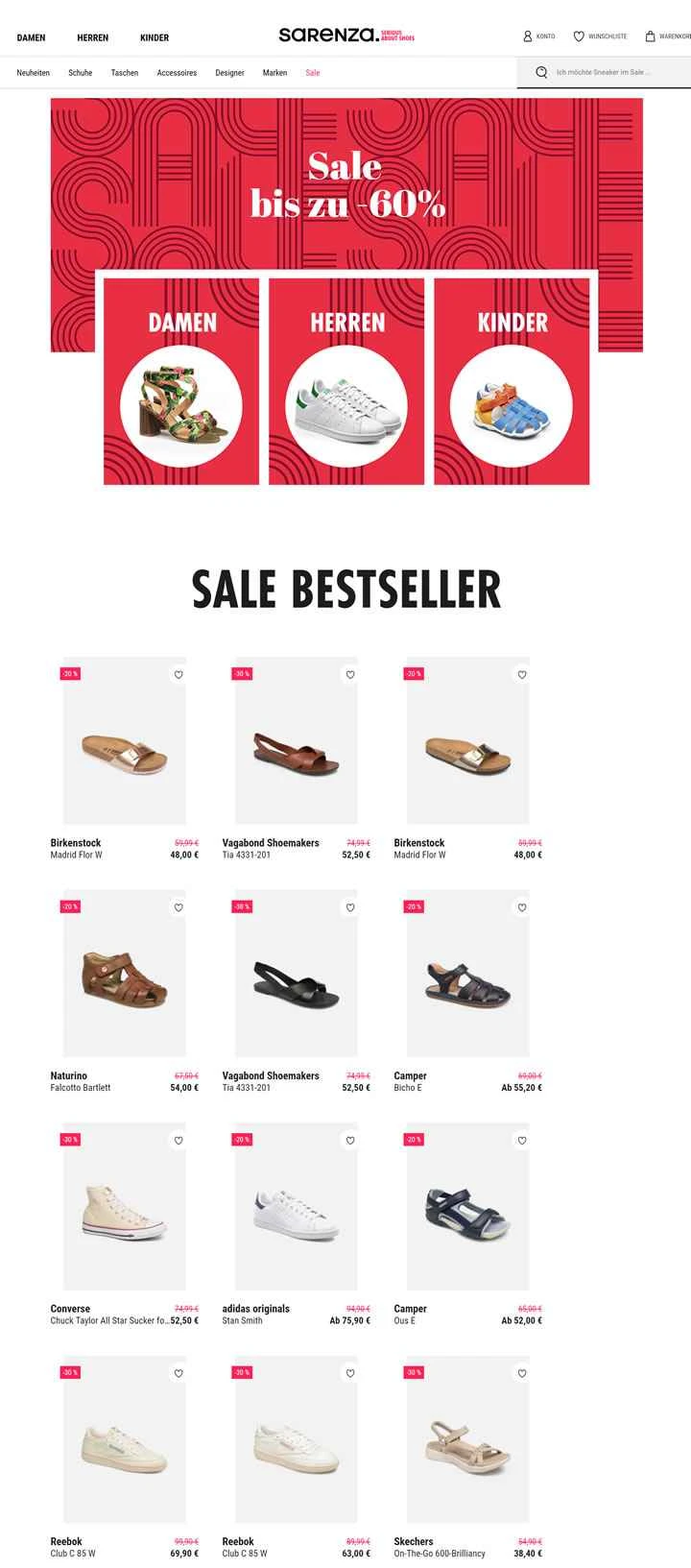Viewport: 691px width, 1568px height.
Task: Click the search magnifier icon
Action: 541,72
